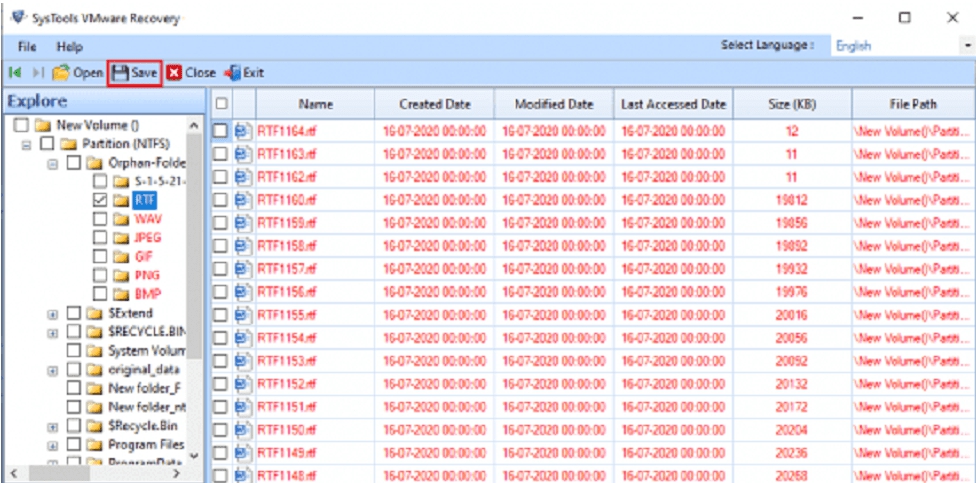The height and width of the screenshot is (483, 976).
Task: Check the box for RTF1164.rtf
Action: 221,131
